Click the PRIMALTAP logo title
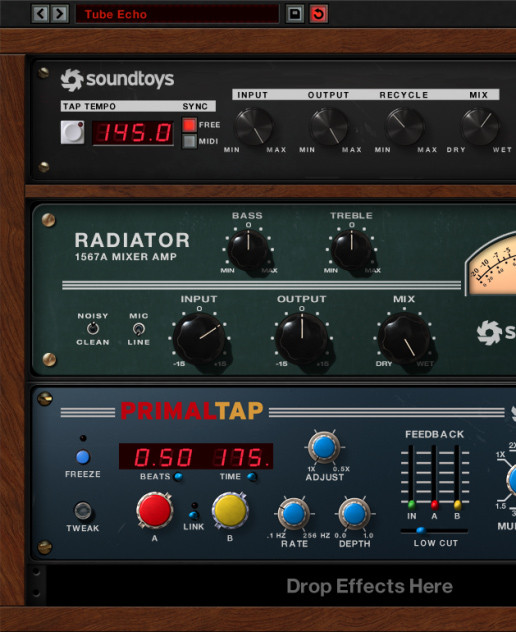 [192, 411]
